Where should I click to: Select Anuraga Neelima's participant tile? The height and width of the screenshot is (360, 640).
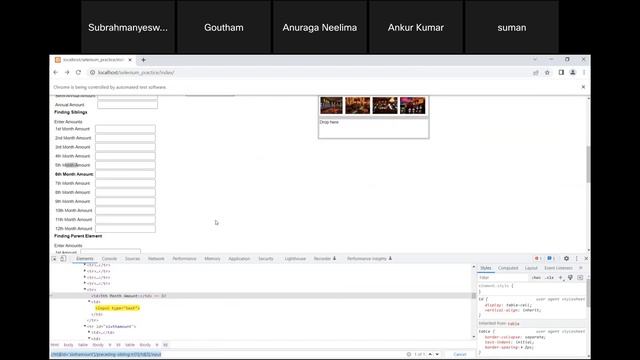(x=320, y=27)
